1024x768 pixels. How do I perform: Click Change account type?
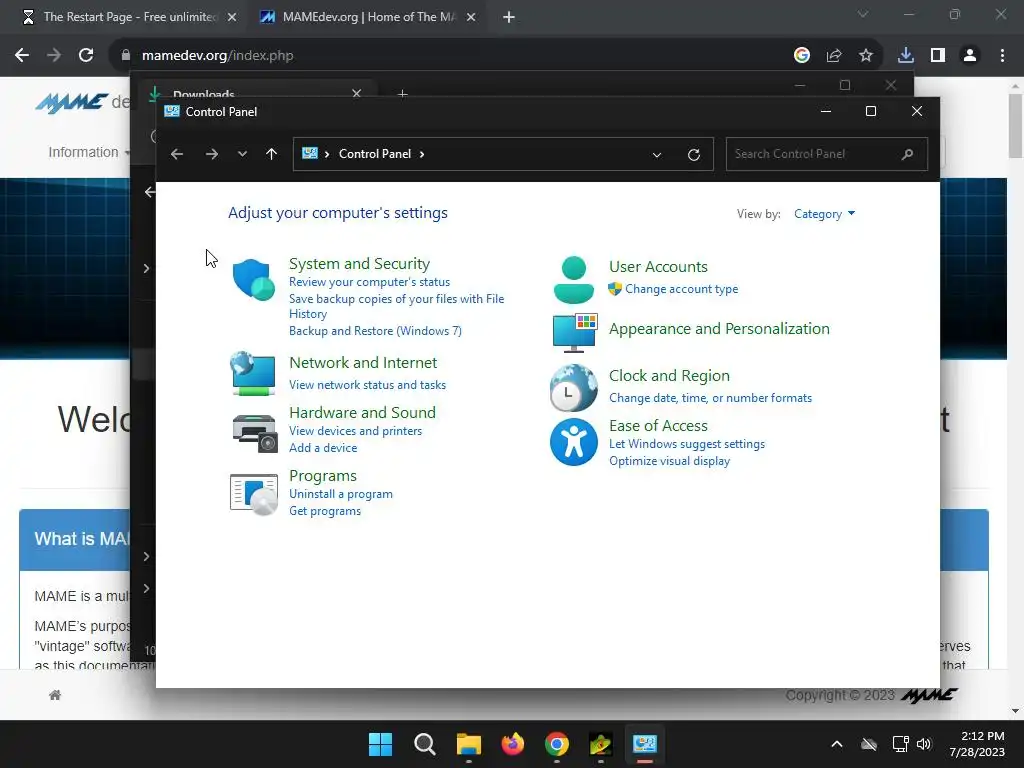click(x=681, y=289)
